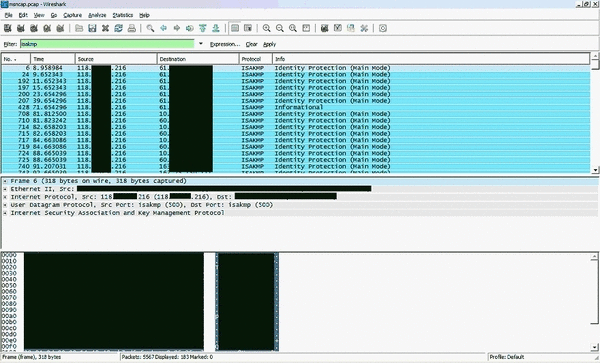Open the Analyze menu
Viewport: 600px width, 363px height.
pos(97,15)
